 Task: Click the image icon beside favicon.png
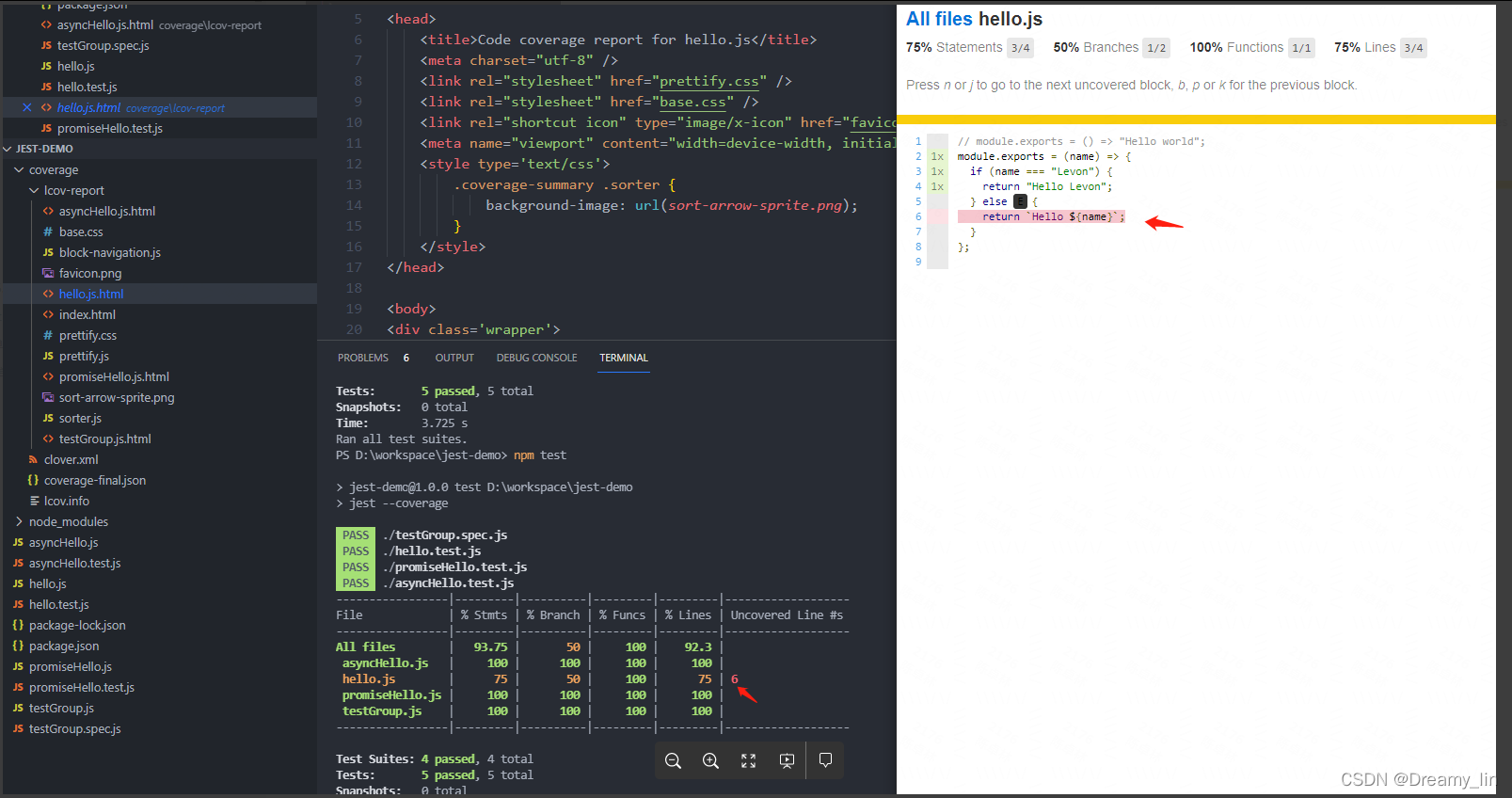(x=48, y=273)
